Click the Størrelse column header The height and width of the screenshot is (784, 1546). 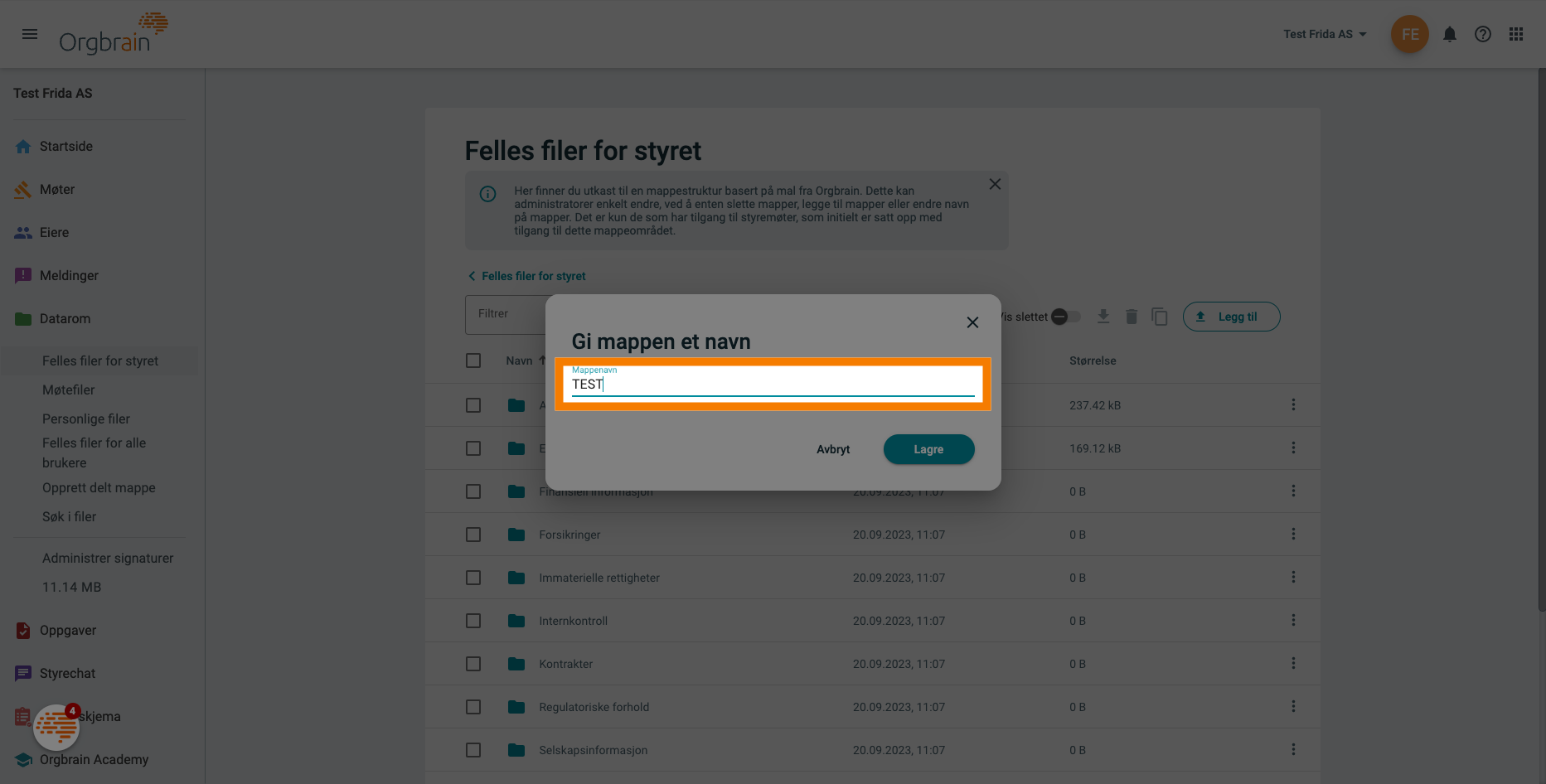(x=1093, y=361)
